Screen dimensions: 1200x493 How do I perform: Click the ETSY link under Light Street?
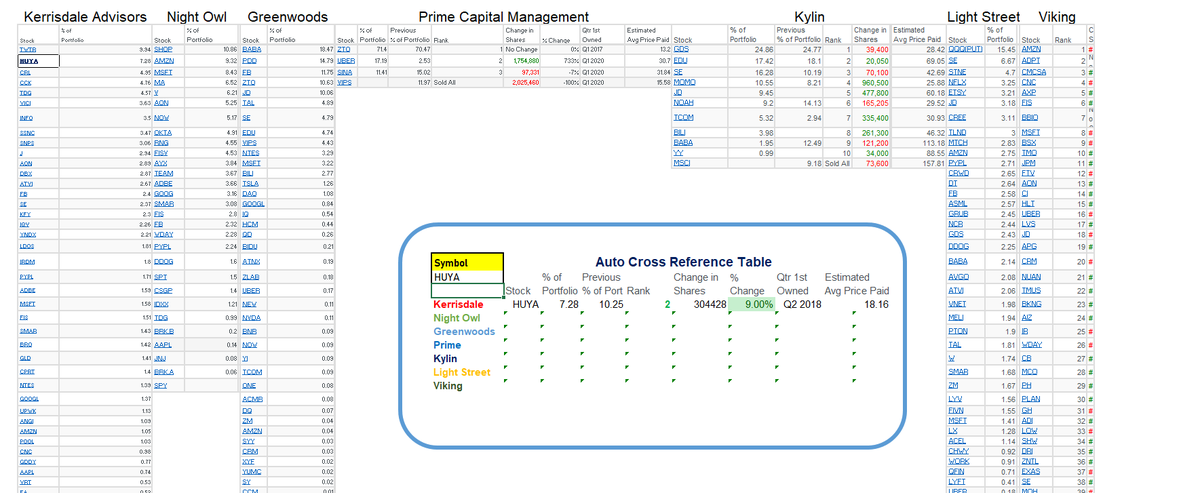[957, 92]
